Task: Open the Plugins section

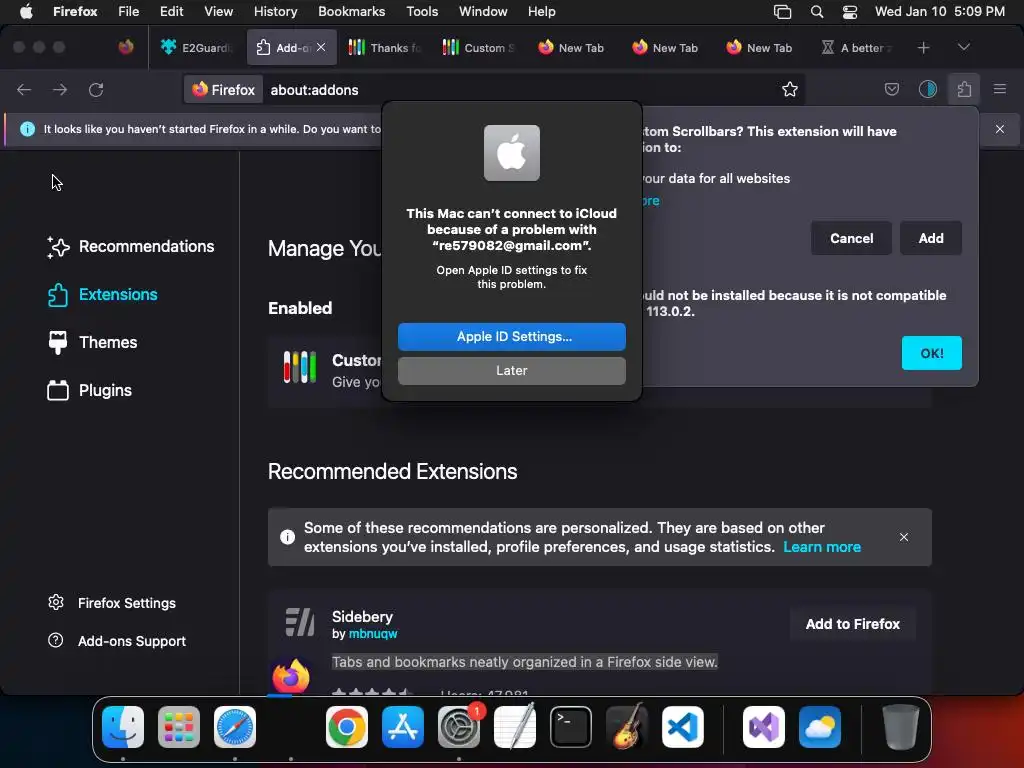Action: point(89,391)
